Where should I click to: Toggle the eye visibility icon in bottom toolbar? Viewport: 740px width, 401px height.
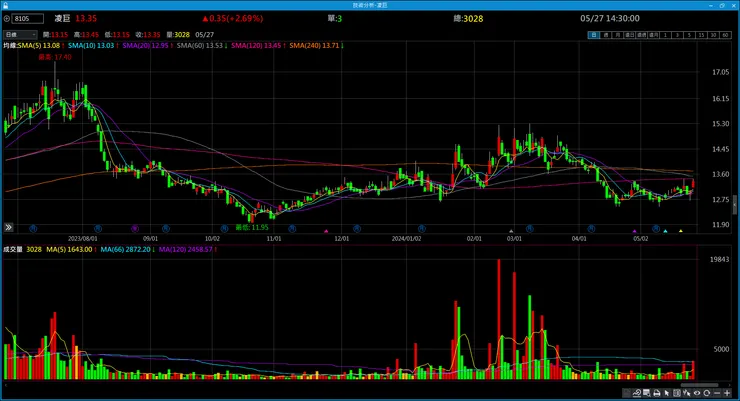tap(697, 393)
